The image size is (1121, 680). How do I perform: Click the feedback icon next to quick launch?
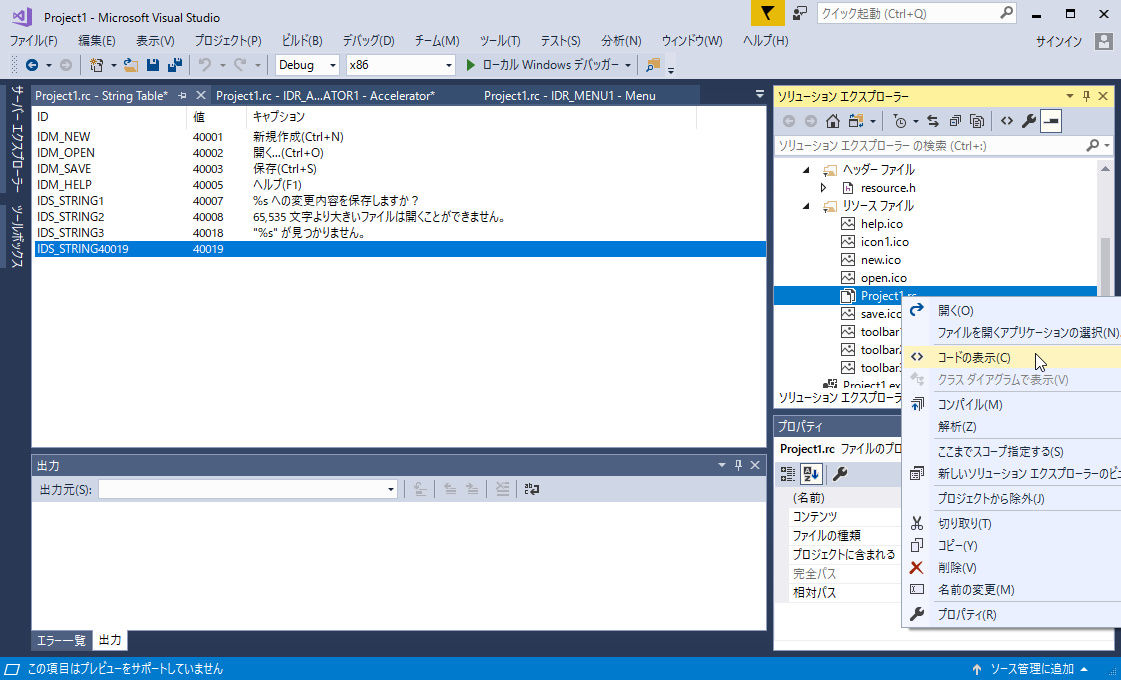(x=801, y=14)
